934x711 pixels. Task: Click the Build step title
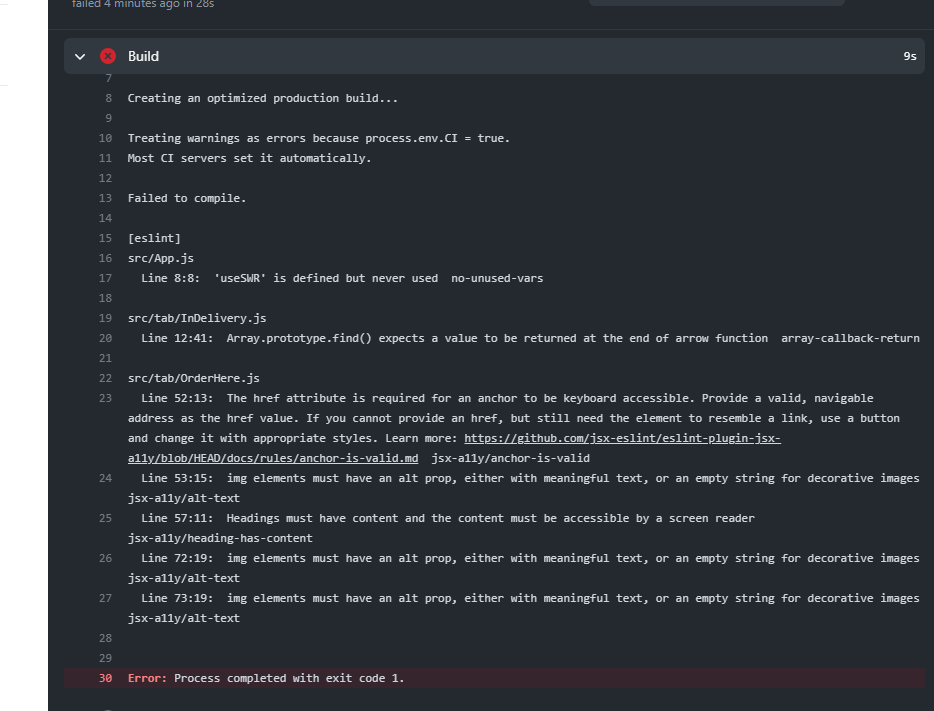[x=143, y=56]
